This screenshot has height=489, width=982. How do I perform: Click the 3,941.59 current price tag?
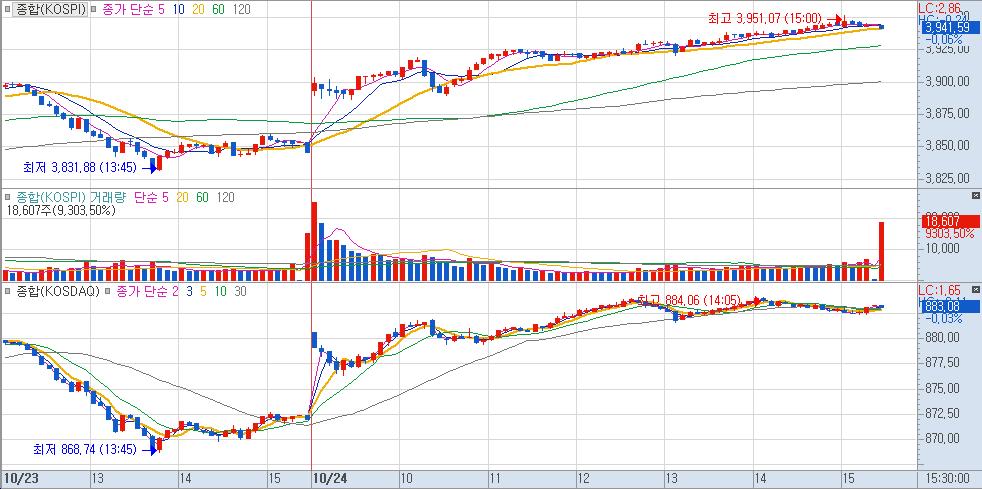951,27
